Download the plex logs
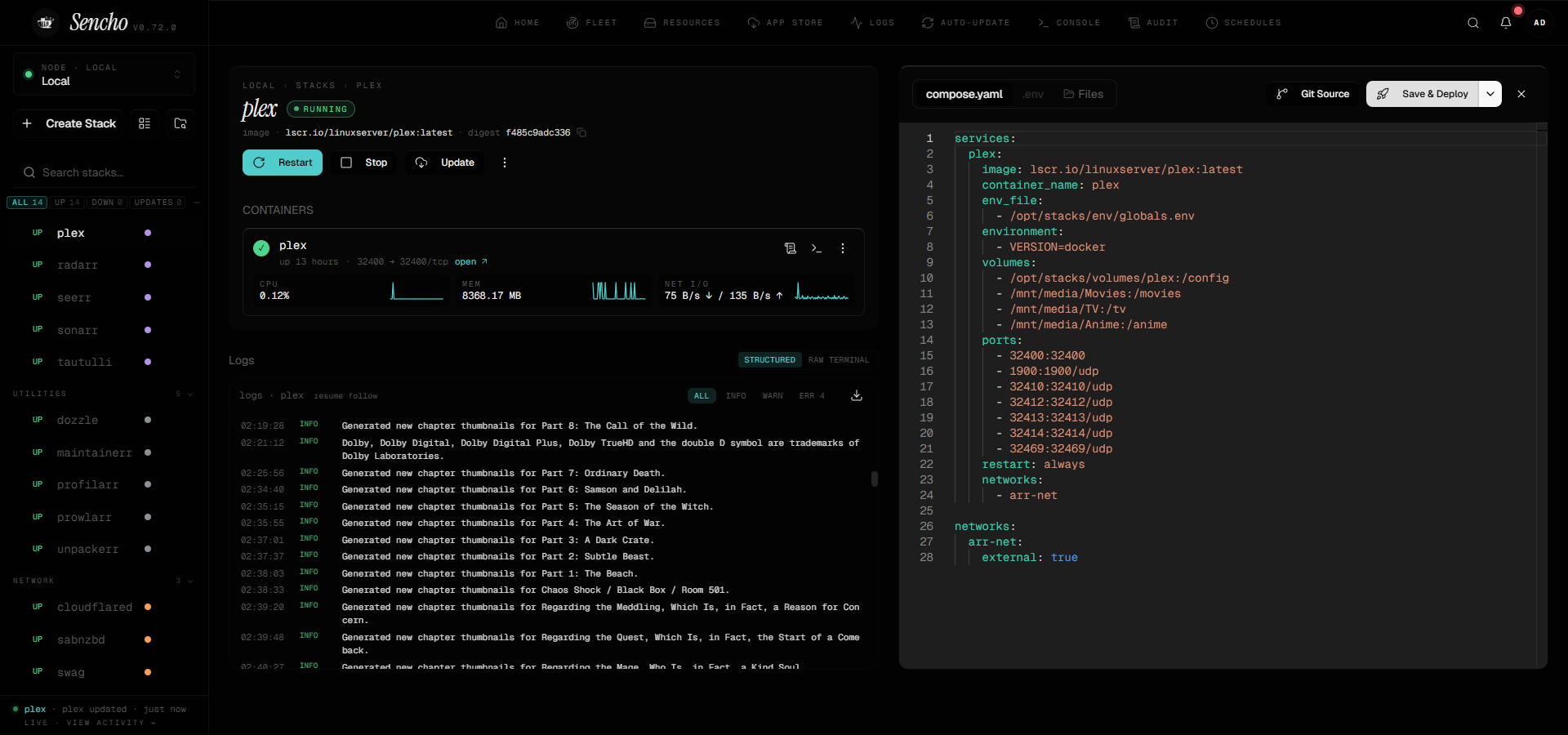1568x735 pixels. [857, 395]
